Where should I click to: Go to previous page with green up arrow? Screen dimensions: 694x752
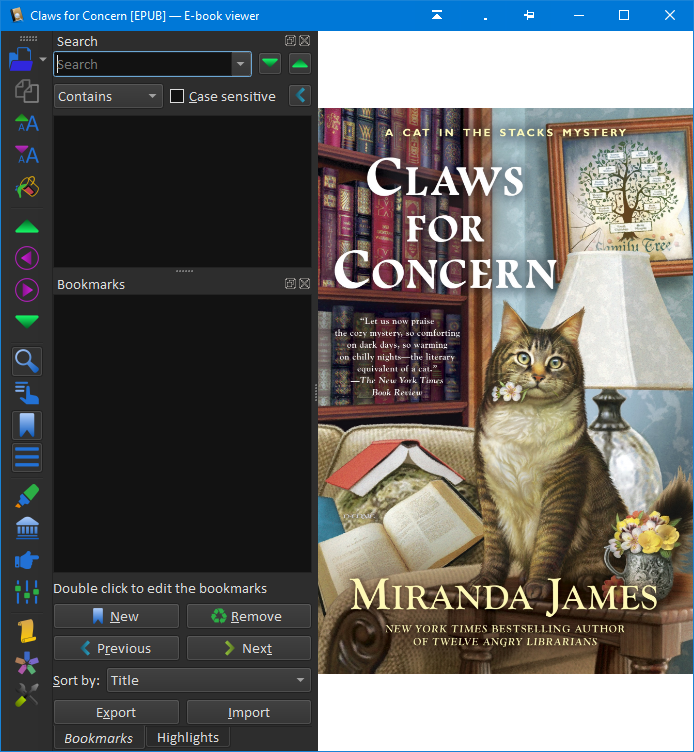click(27, 226)
